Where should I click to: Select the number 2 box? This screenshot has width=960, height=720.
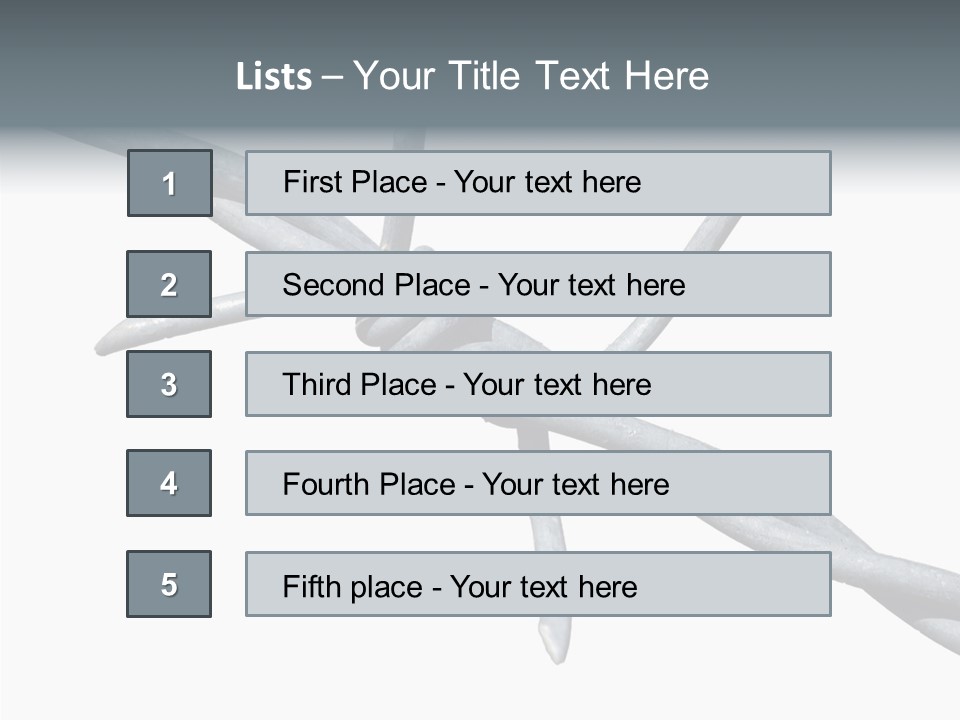(x=169, y=284)
